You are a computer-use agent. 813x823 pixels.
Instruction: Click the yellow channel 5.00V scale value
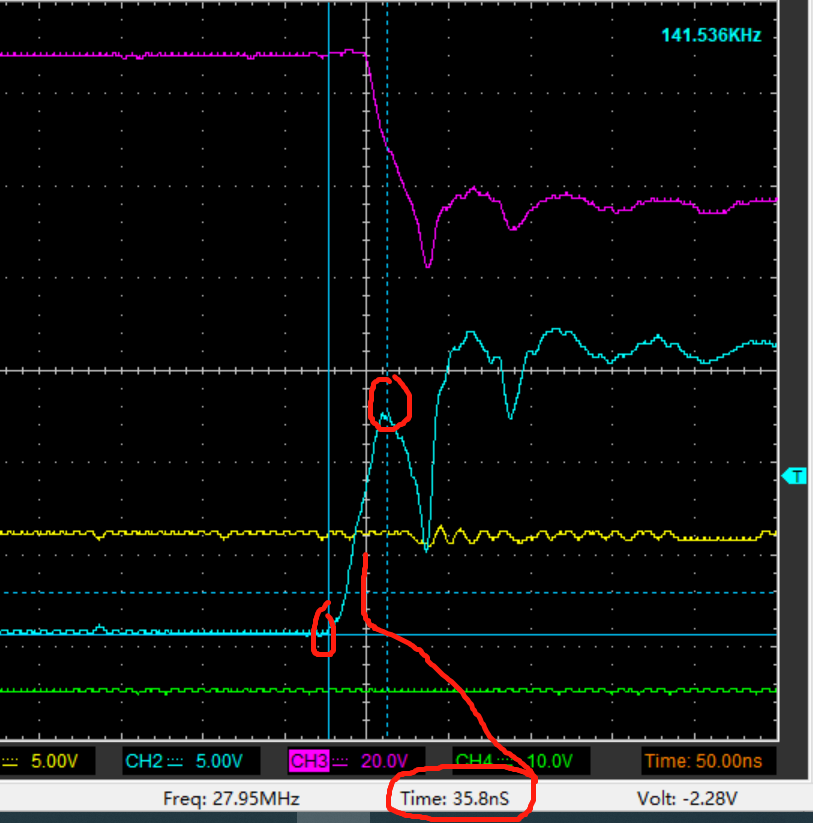tap(55, 761)
